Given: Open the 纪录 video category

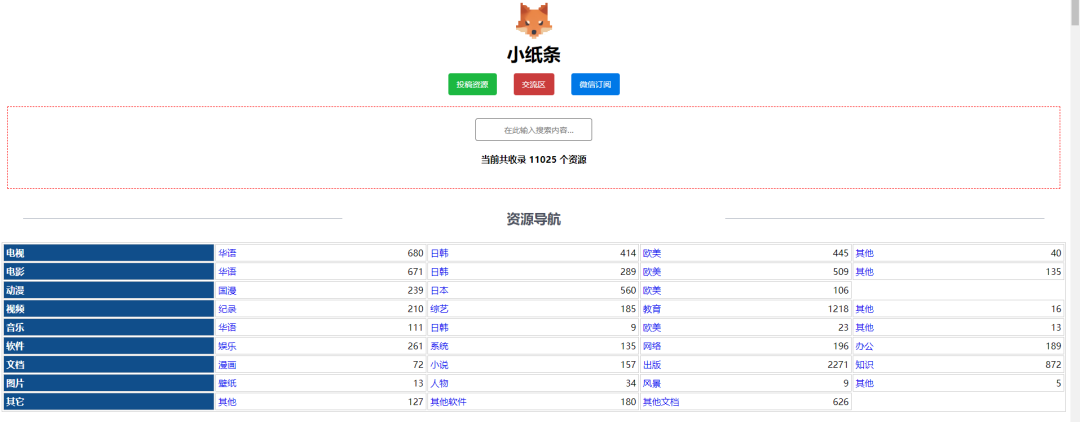Looking at the screenshot, I should (x=227, y=309).
